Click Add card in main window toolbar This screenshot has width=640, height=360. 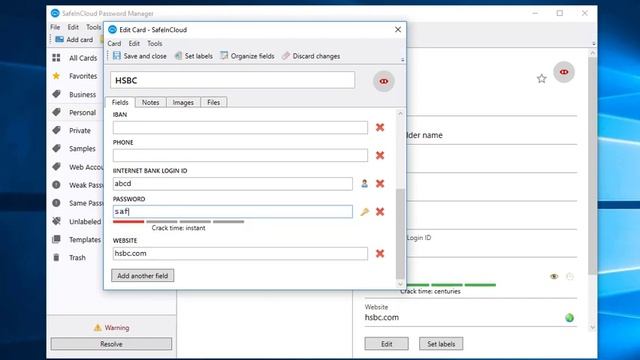coord(74,40)
